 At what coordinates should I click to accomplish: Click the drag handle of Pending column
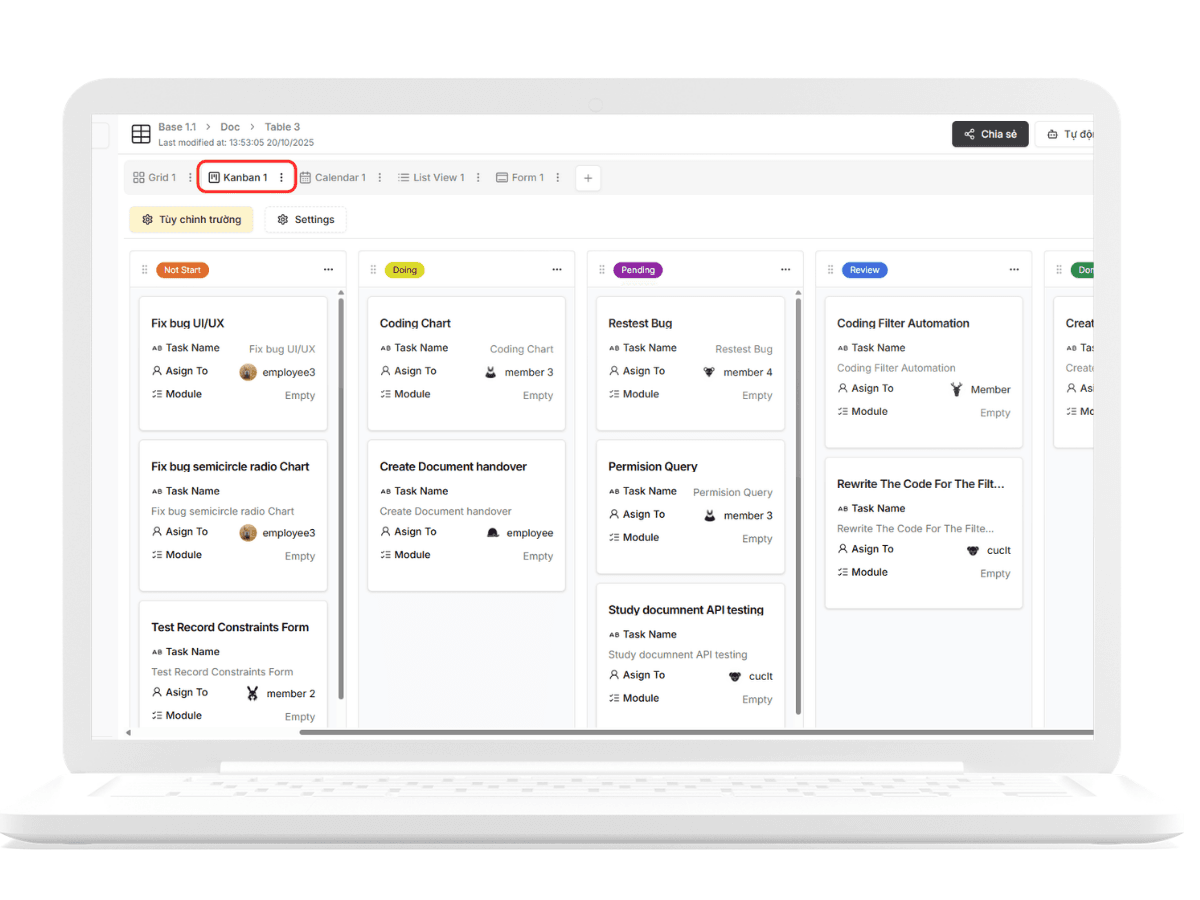[x=602, y=270]
